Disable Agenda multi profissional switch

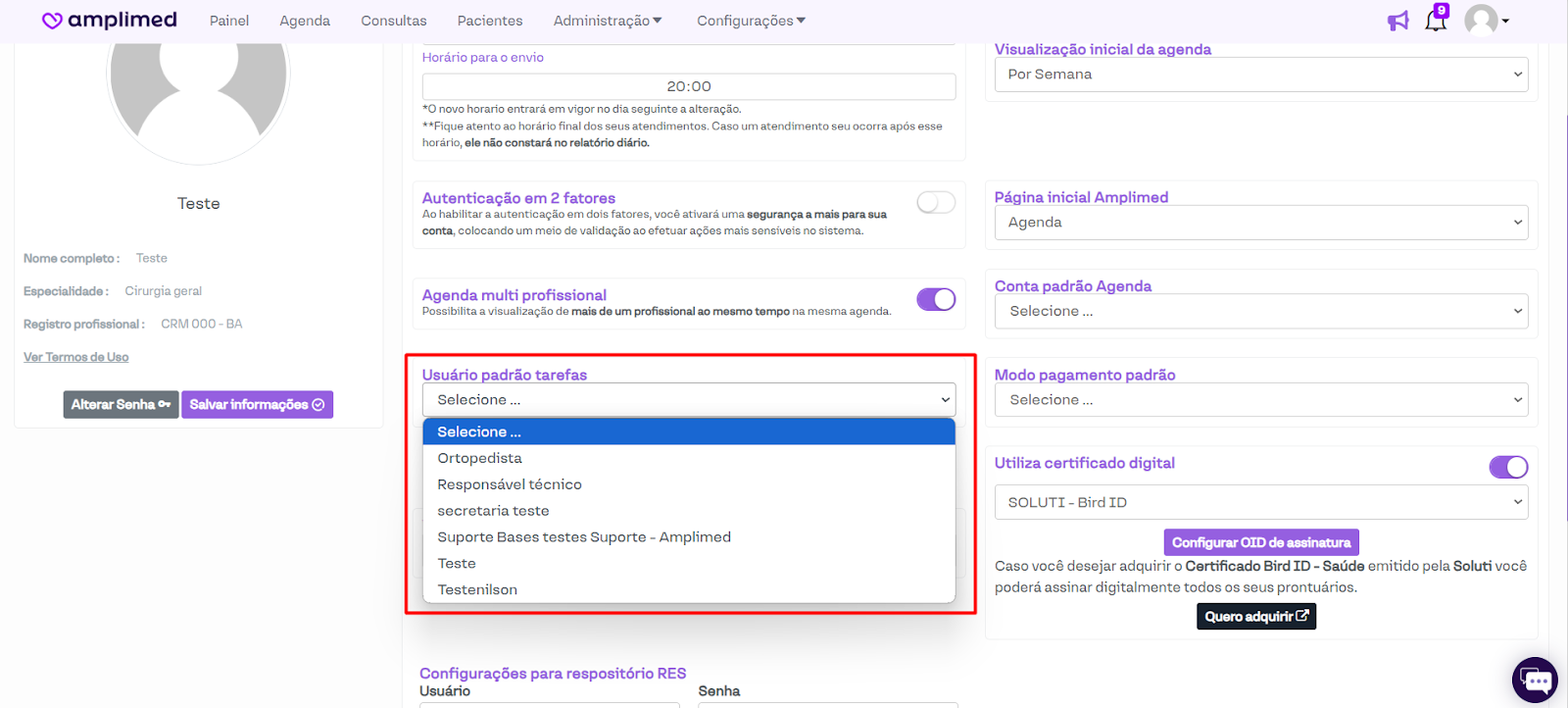coord(936,300)
